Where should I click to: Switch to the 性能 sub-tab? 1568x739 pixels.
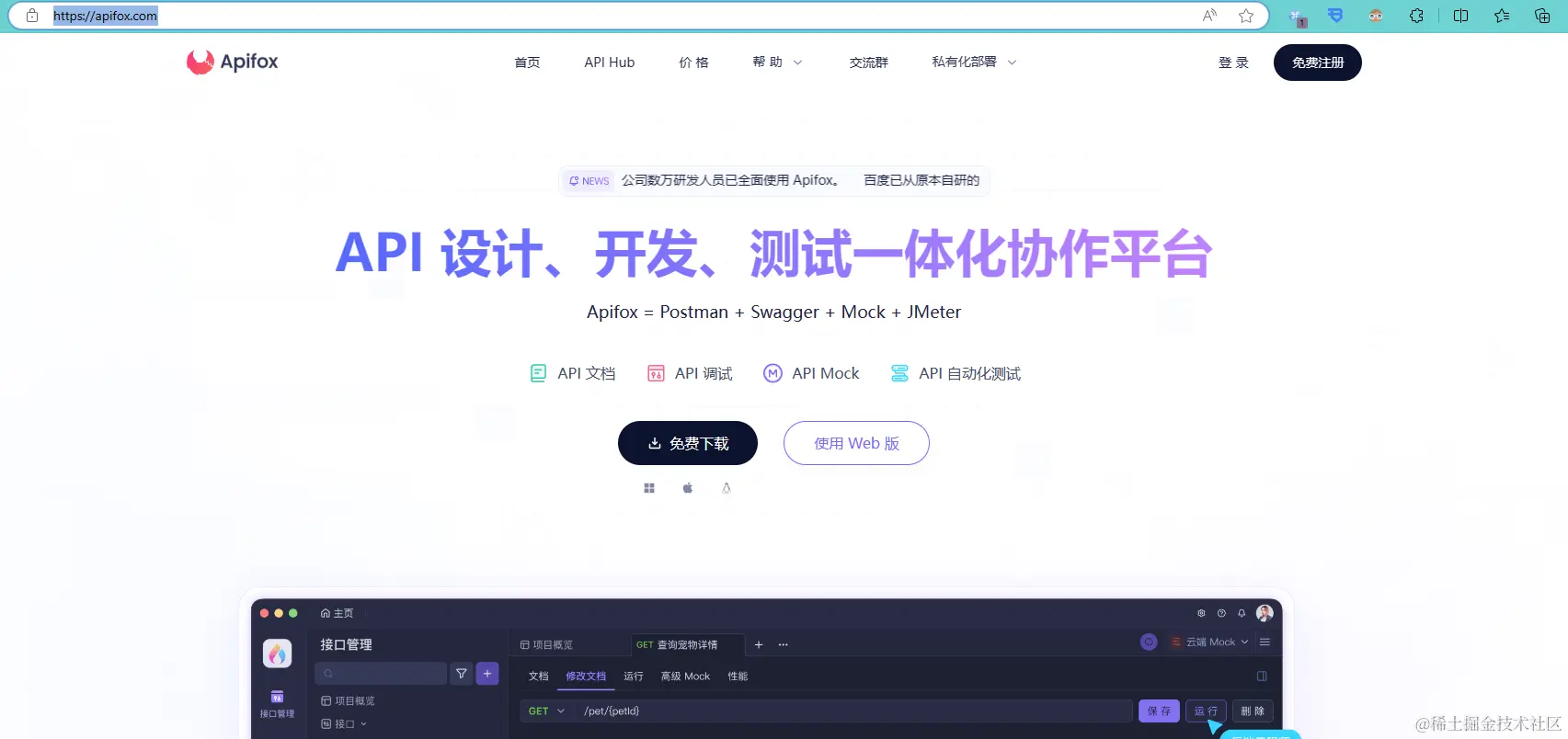(738, 676)
